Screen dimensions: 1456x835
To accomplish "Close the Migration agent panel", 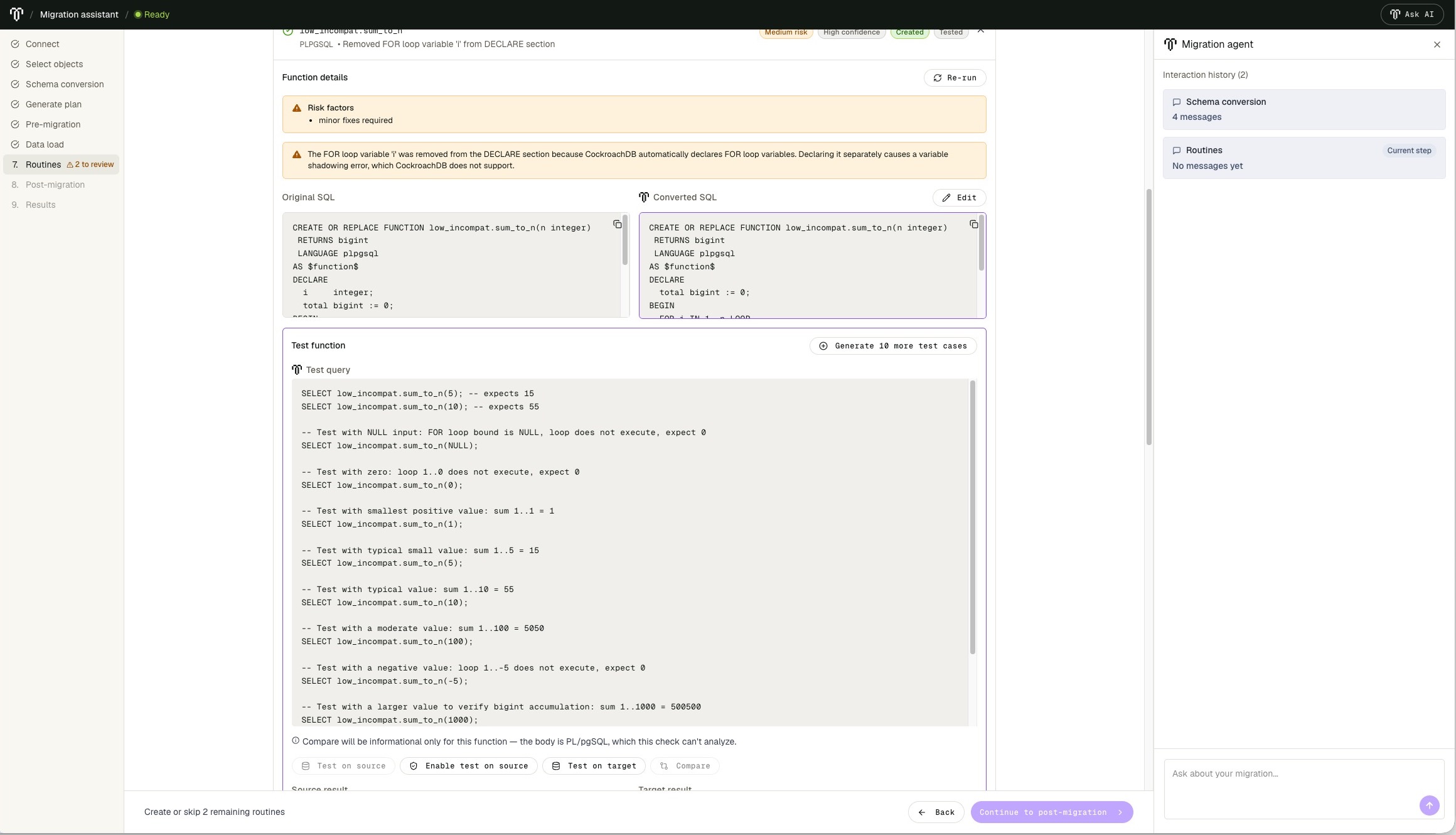I will coord(1437,45).
